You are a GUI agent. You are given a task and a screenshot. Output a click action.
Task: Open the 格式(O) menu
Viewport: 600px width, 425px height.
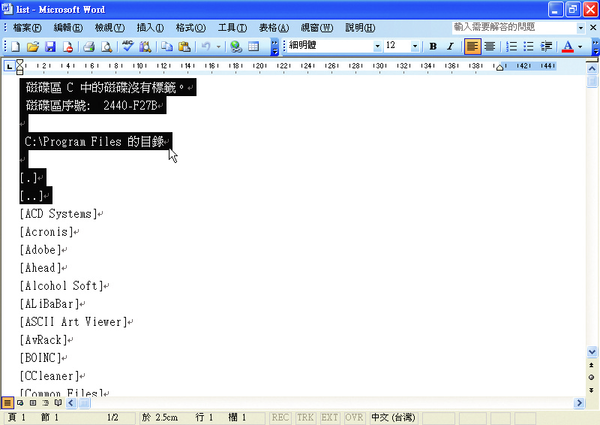pos(191,28)
